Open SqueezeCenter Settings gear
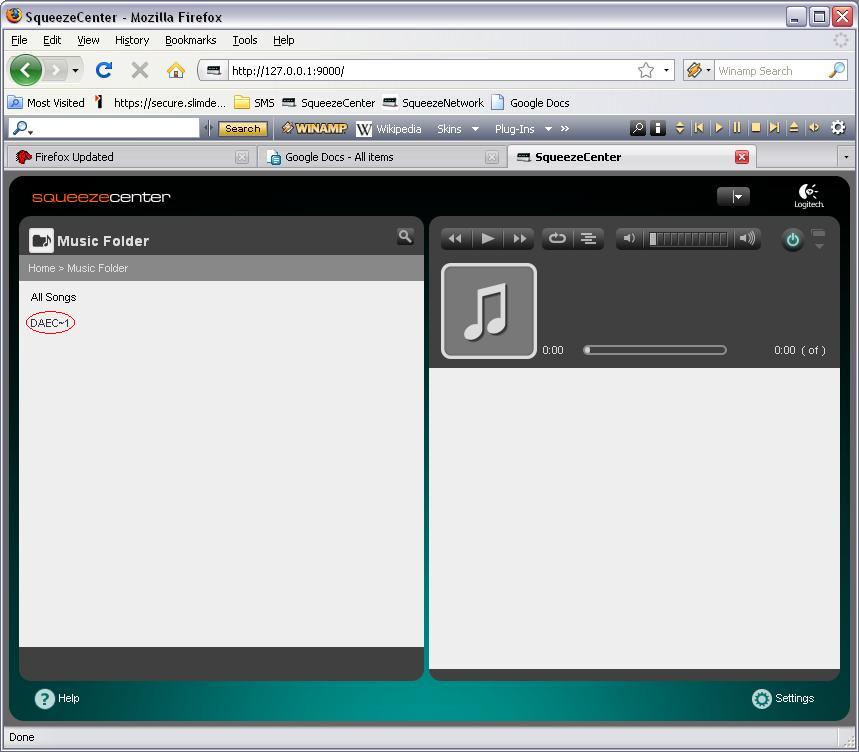 tap(762, 699)
